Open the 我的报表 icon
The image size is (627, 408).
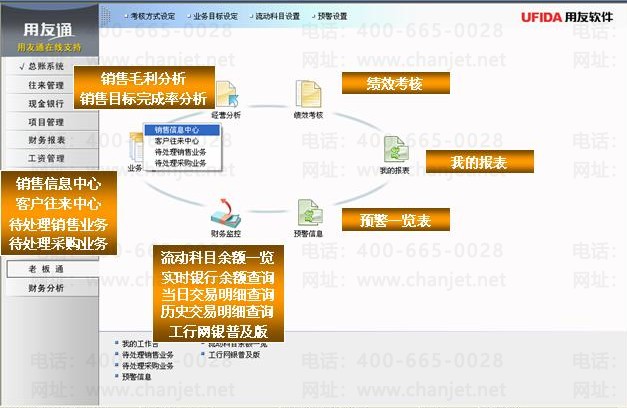tap(395, 150)
